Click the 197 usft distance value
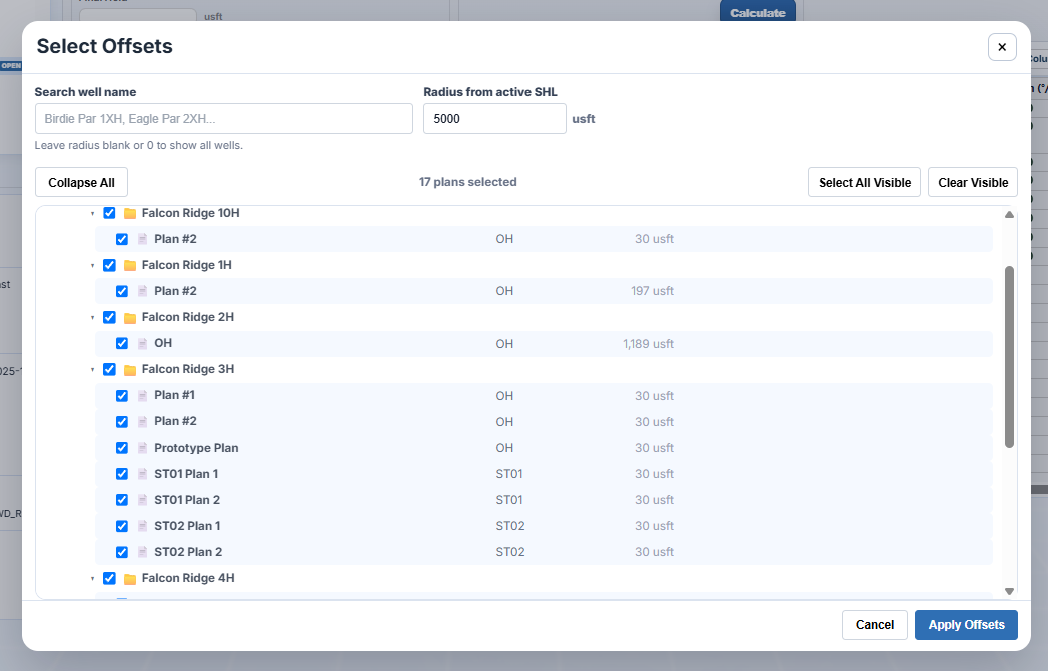The width and height of the screenshot is (1048, 671). (x=652, y=291)
